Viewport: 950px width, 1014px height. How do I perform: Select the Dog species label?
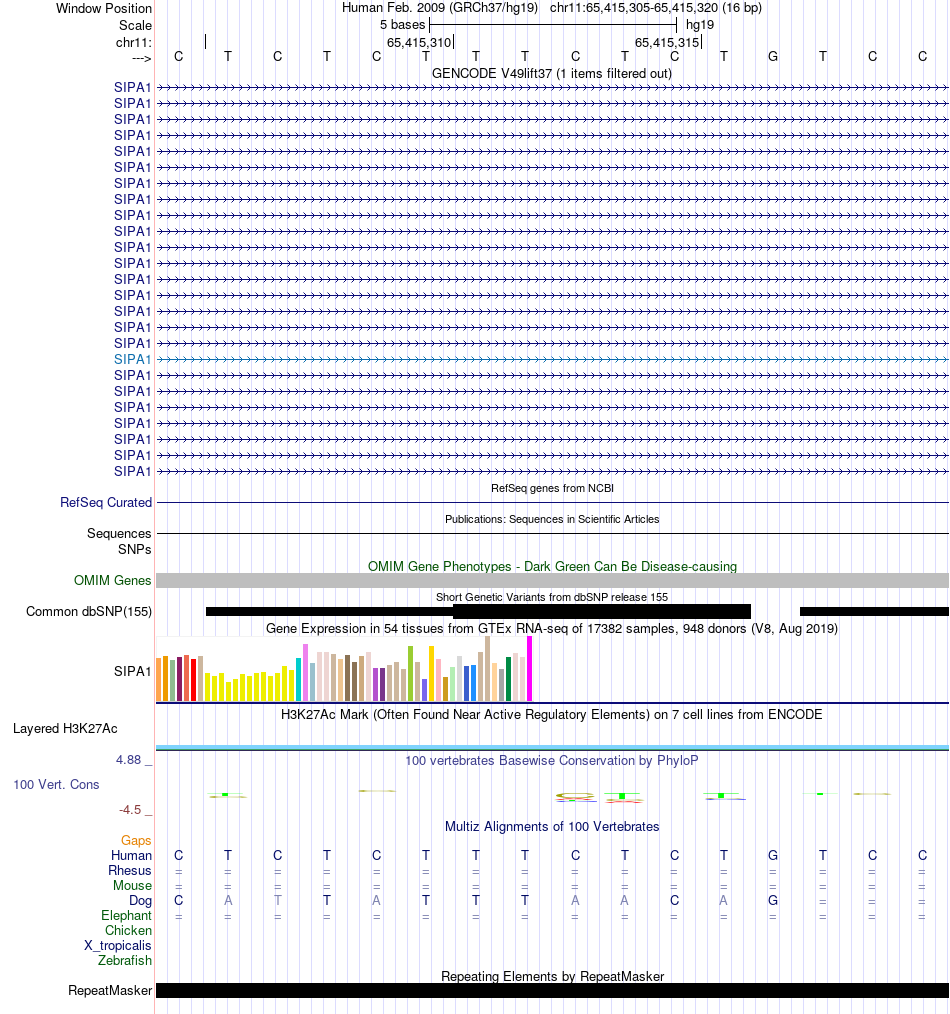click(x=140, y=901)
